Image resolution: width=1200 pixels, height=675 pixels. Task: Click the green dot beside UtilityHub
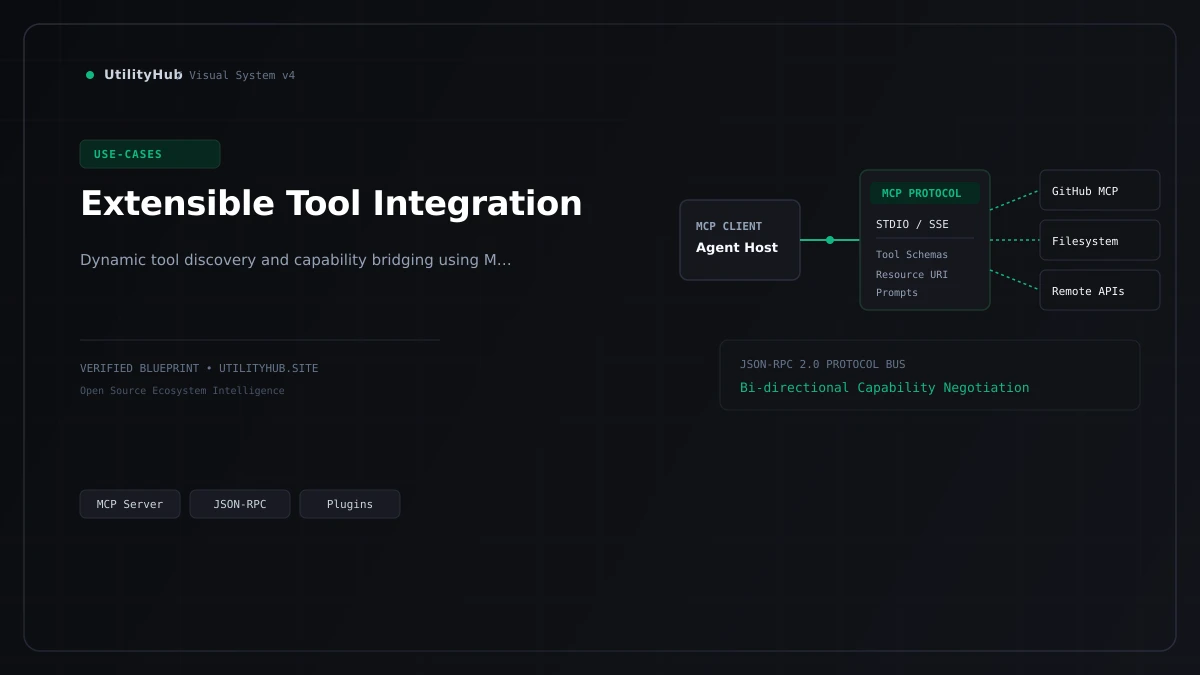[x=90, y=75]
